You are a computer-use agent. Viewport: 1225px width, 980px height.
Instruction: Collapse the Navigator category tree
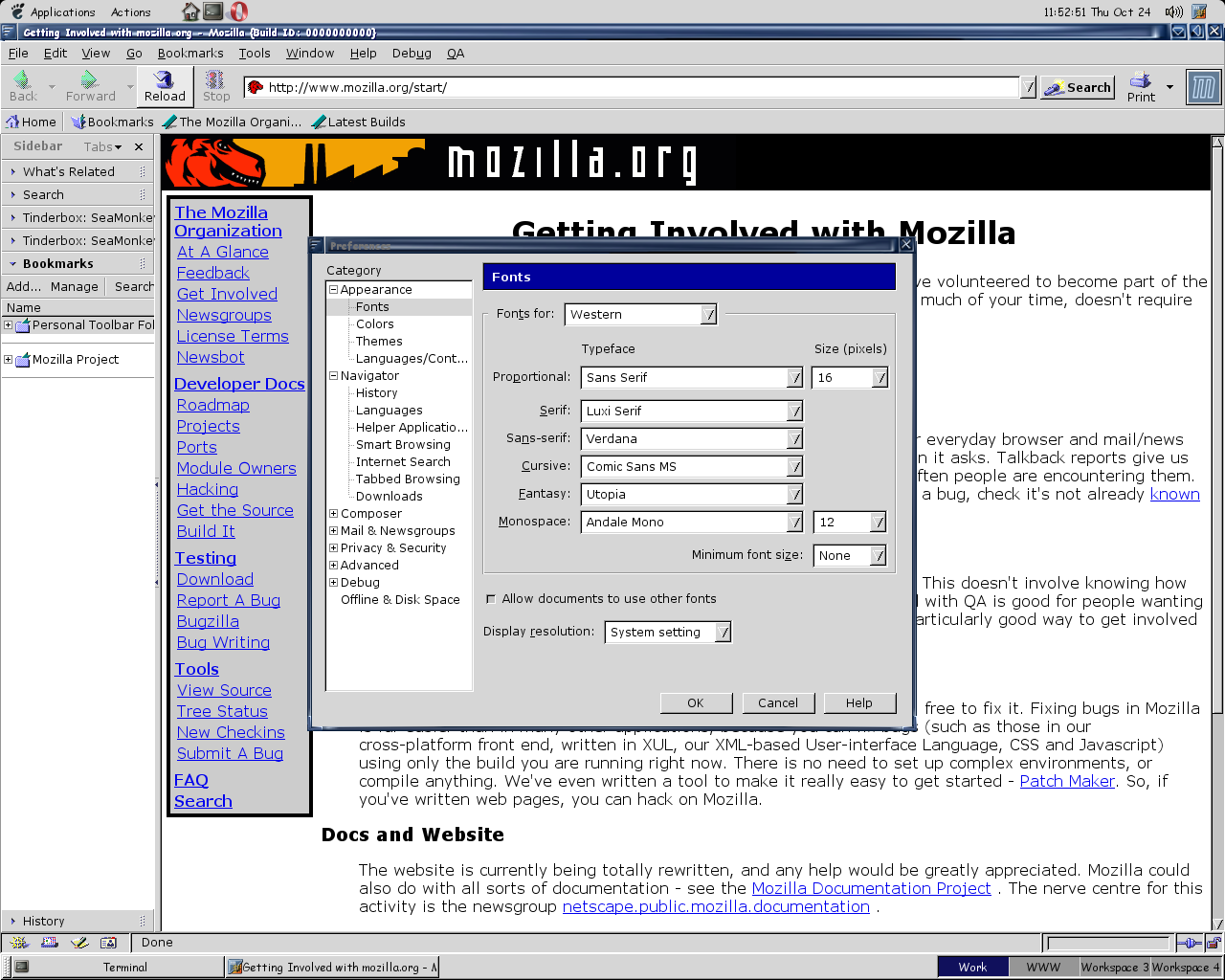coord(333,375)
